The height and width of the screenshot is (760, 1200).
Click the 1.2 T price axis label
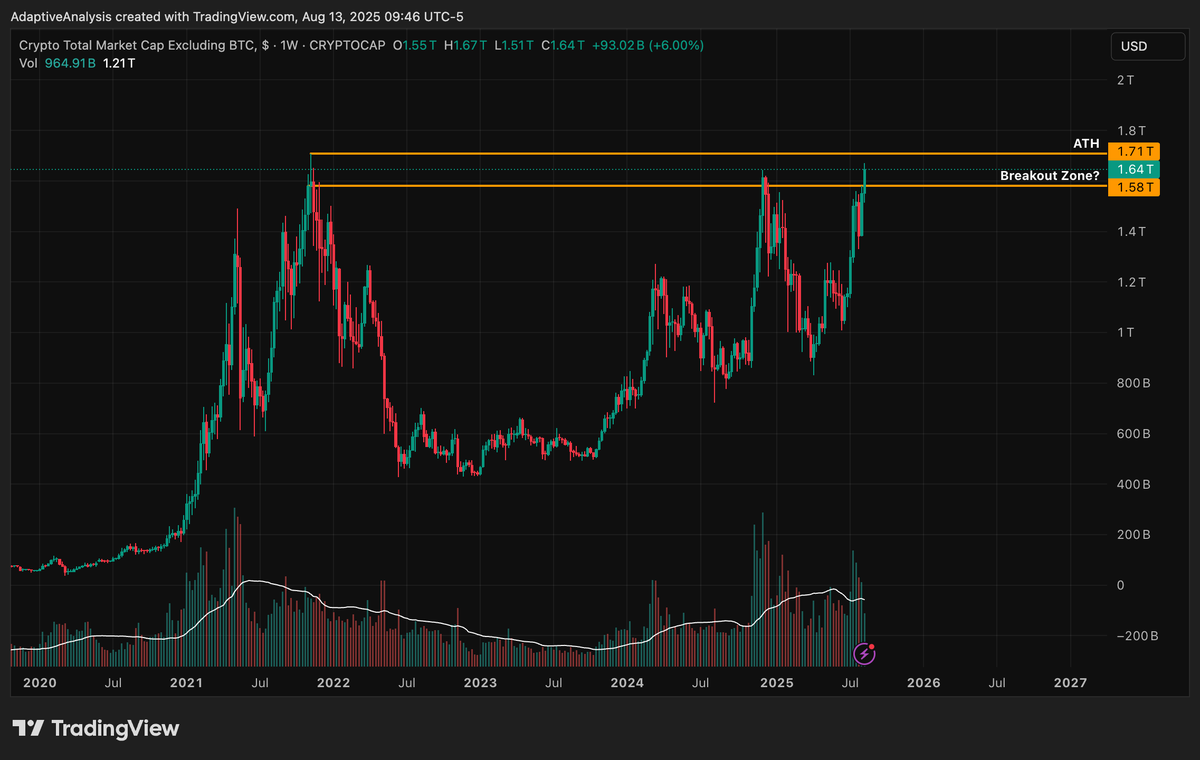point(1131,282)
